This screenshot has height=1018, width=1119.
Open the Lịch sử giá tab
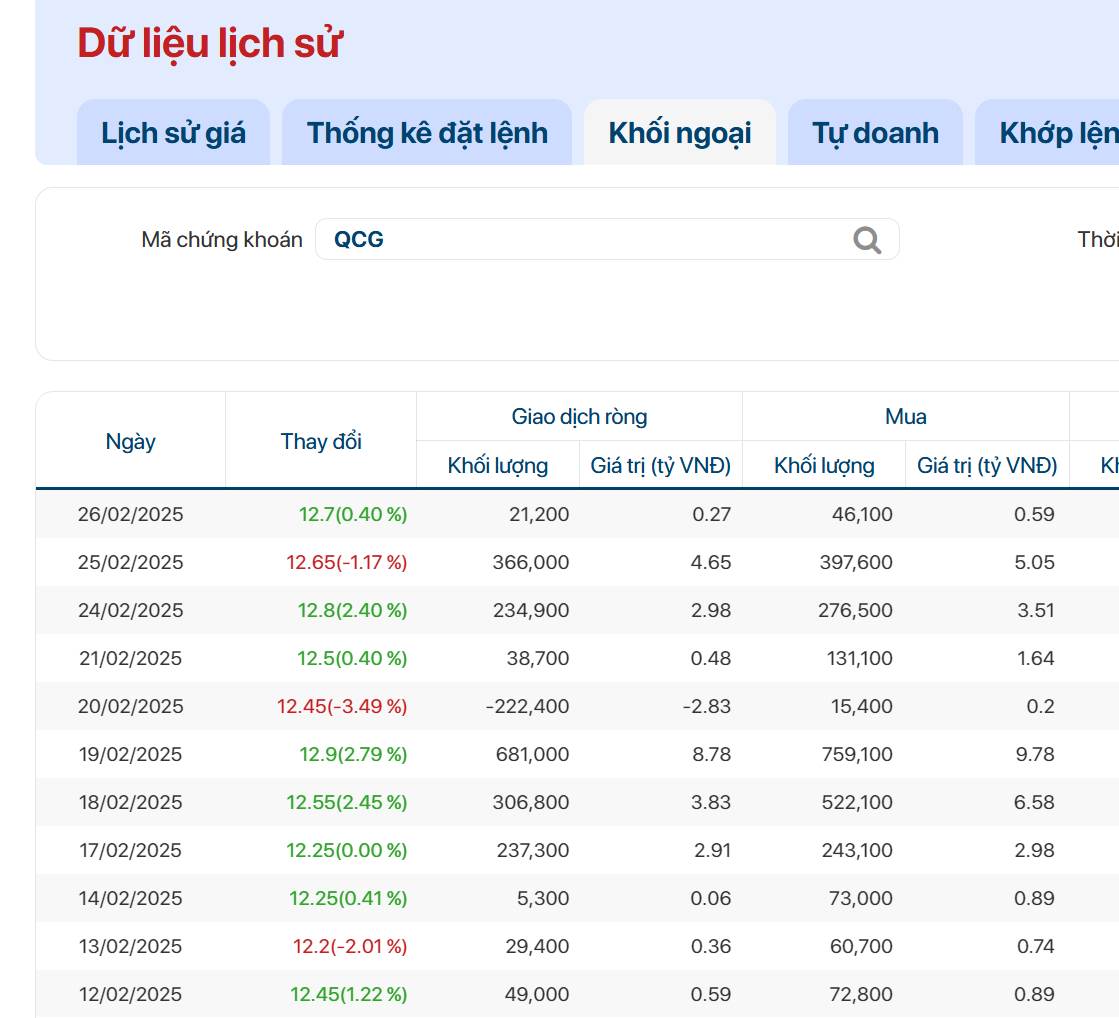[173, 133]
